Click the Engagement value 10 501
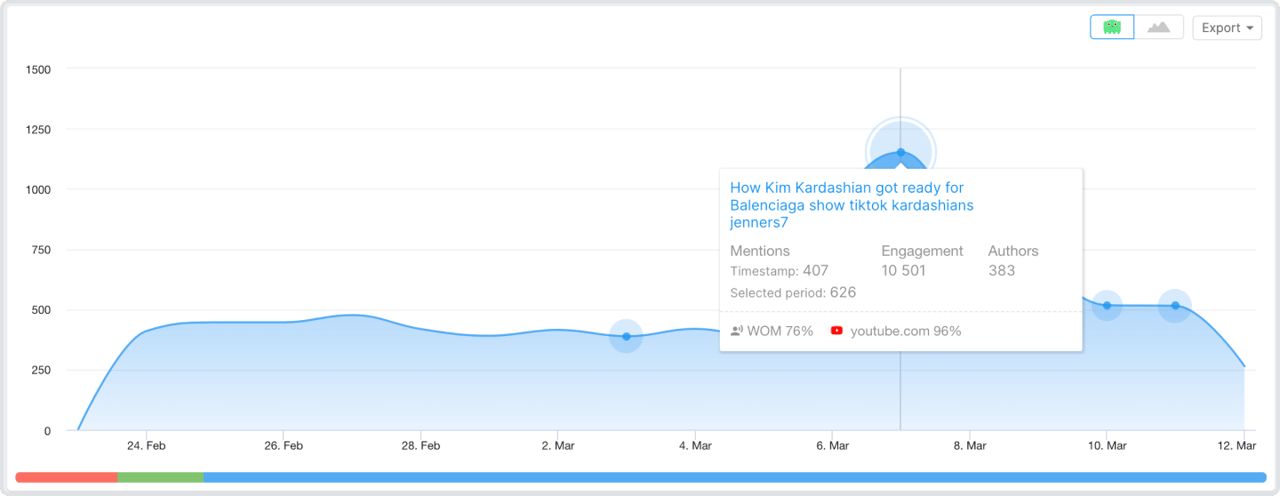This screenshot has width=1280, height=496. pyautogui.click(x=903, y=270)
